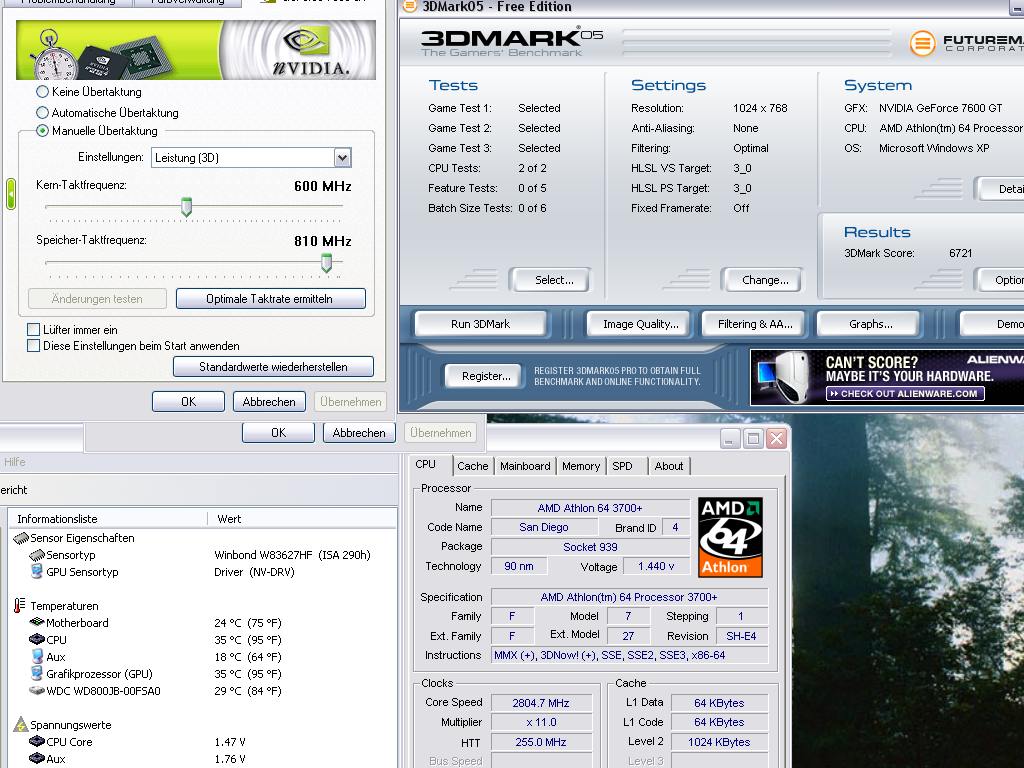This screenshot has height=768, width=1024.
Task: Open Filtering & AA... in 3DMark05
Action: pos(755,324)
